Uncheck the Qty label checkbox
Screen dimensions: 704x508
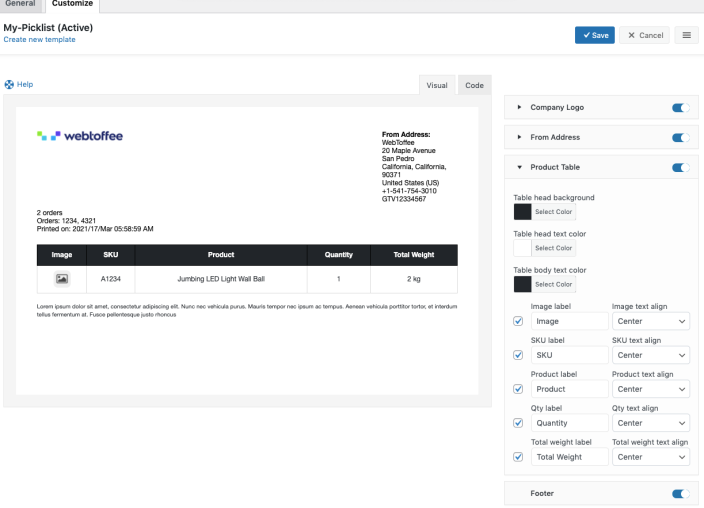518,423
